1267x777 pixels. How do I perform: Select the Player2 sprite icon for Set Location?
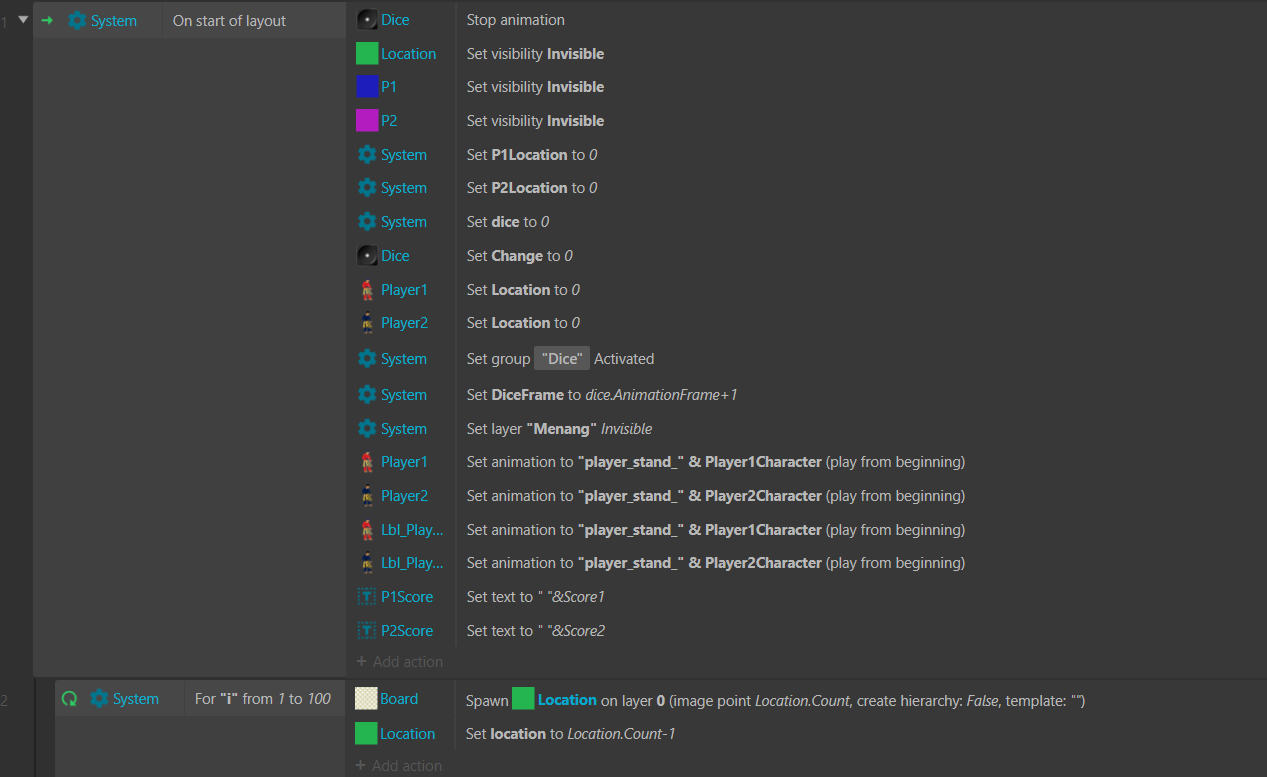point(367,323)
